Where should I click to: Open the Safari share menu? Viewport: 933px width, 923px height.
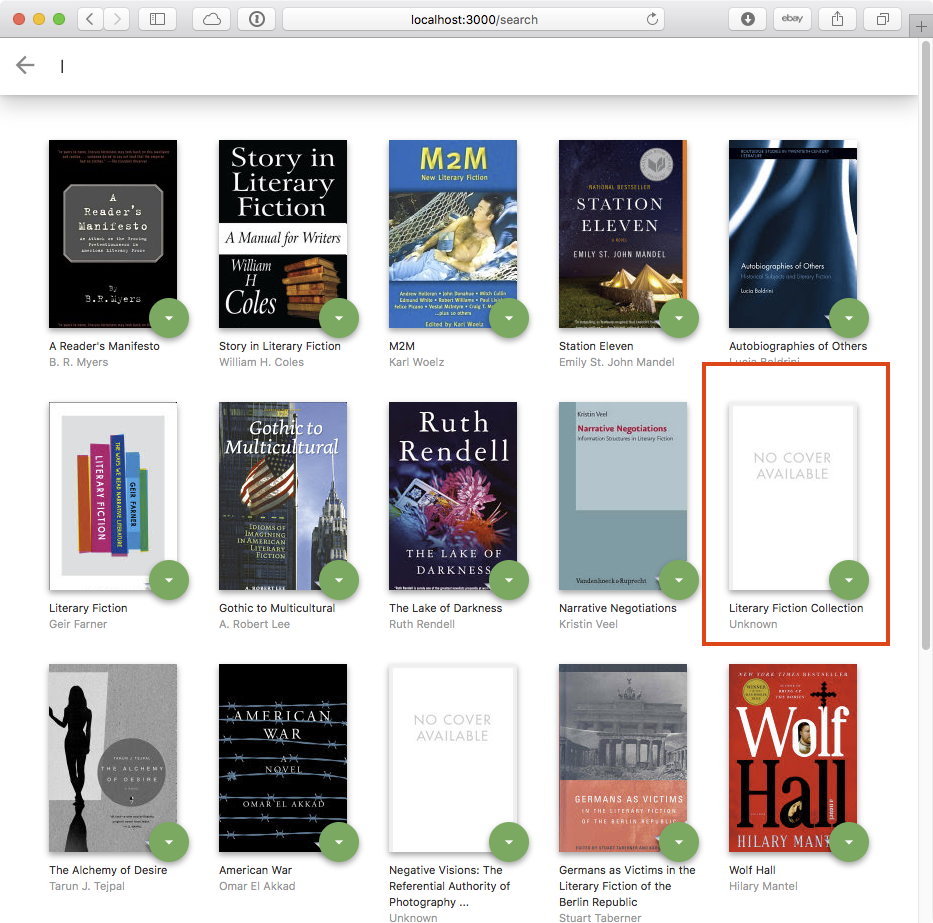[837, 19]
